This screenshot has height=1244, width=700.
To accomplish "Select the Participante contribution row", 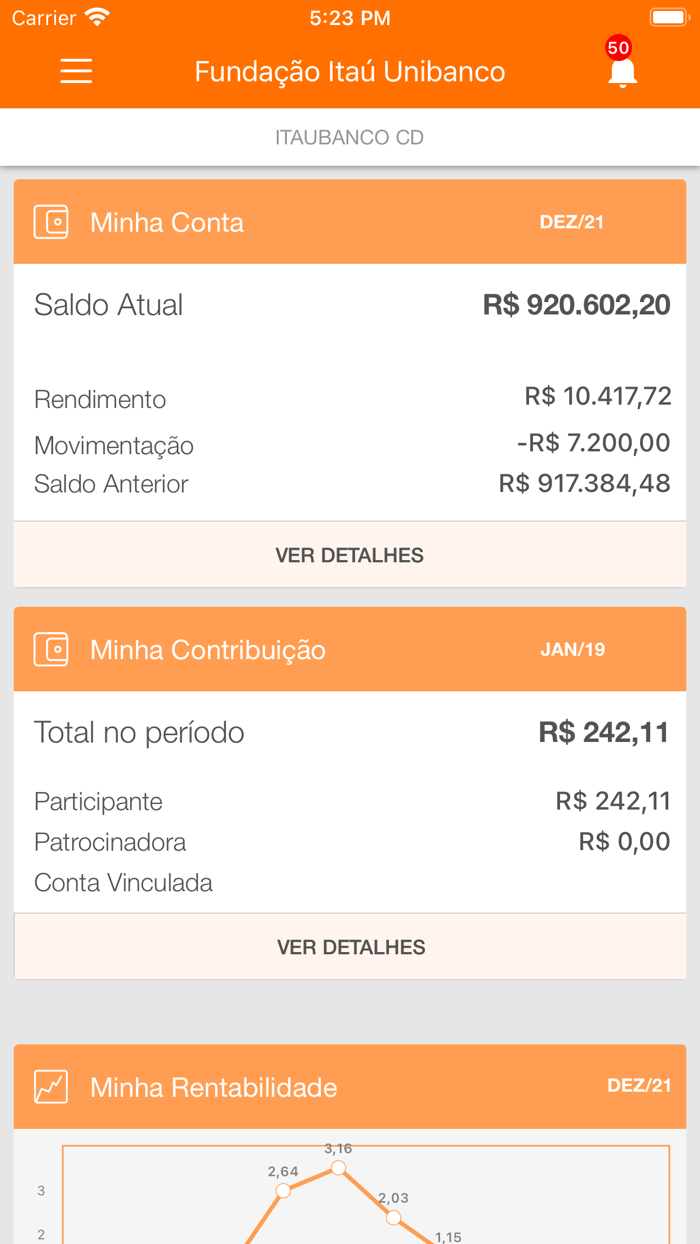I will coord(350,801).
